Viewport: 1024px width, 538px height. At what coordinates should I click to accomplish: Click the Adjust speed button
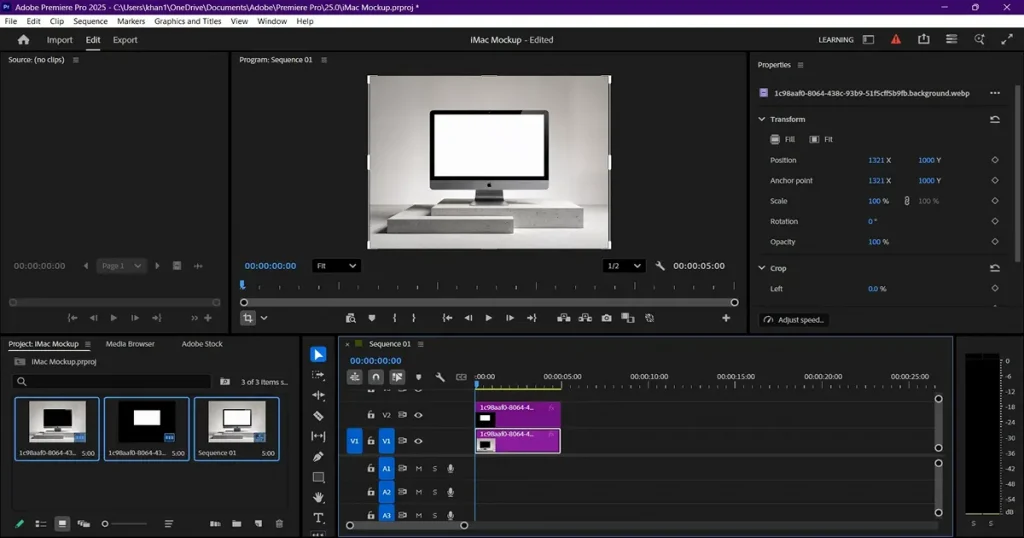[x=793, y=320]
